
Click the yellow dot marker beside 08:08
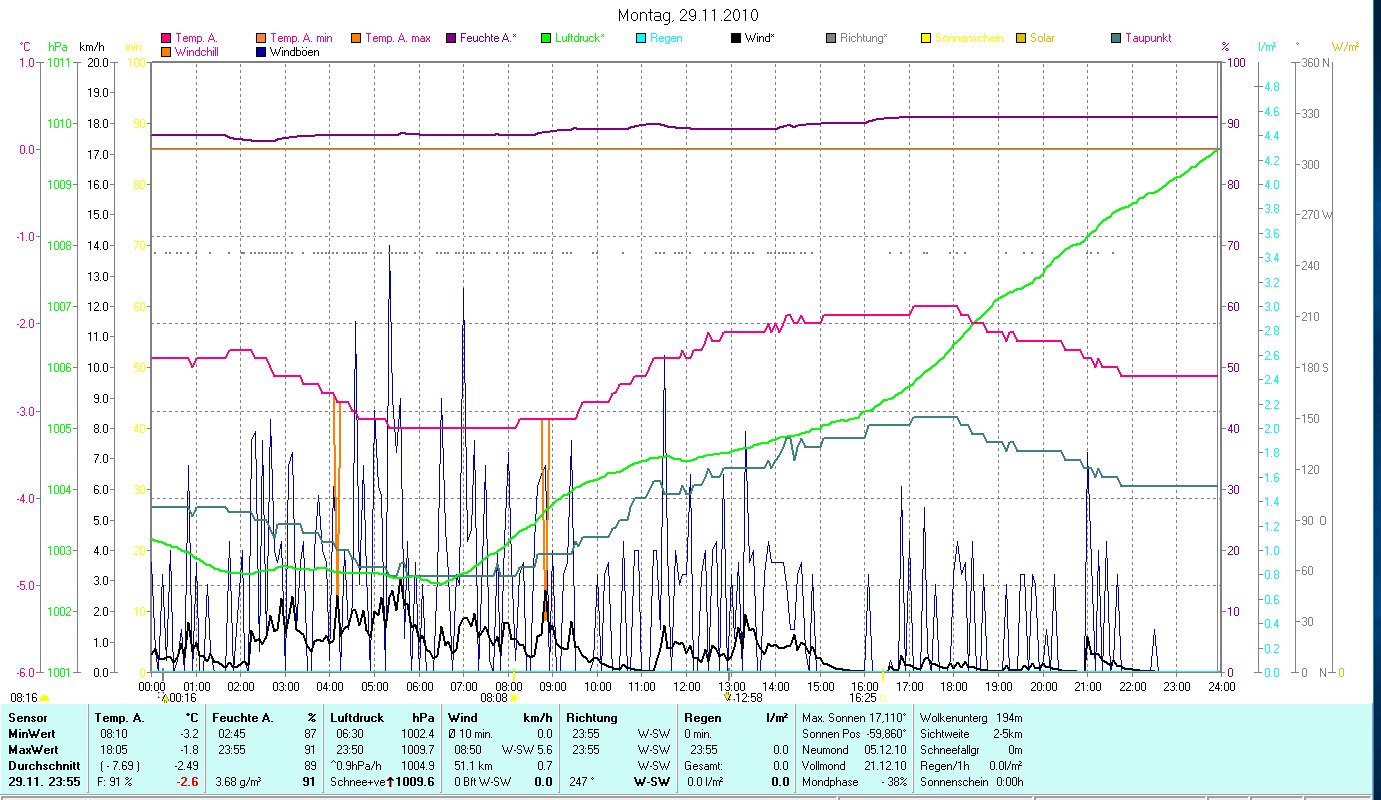click(x=515, y=698)
